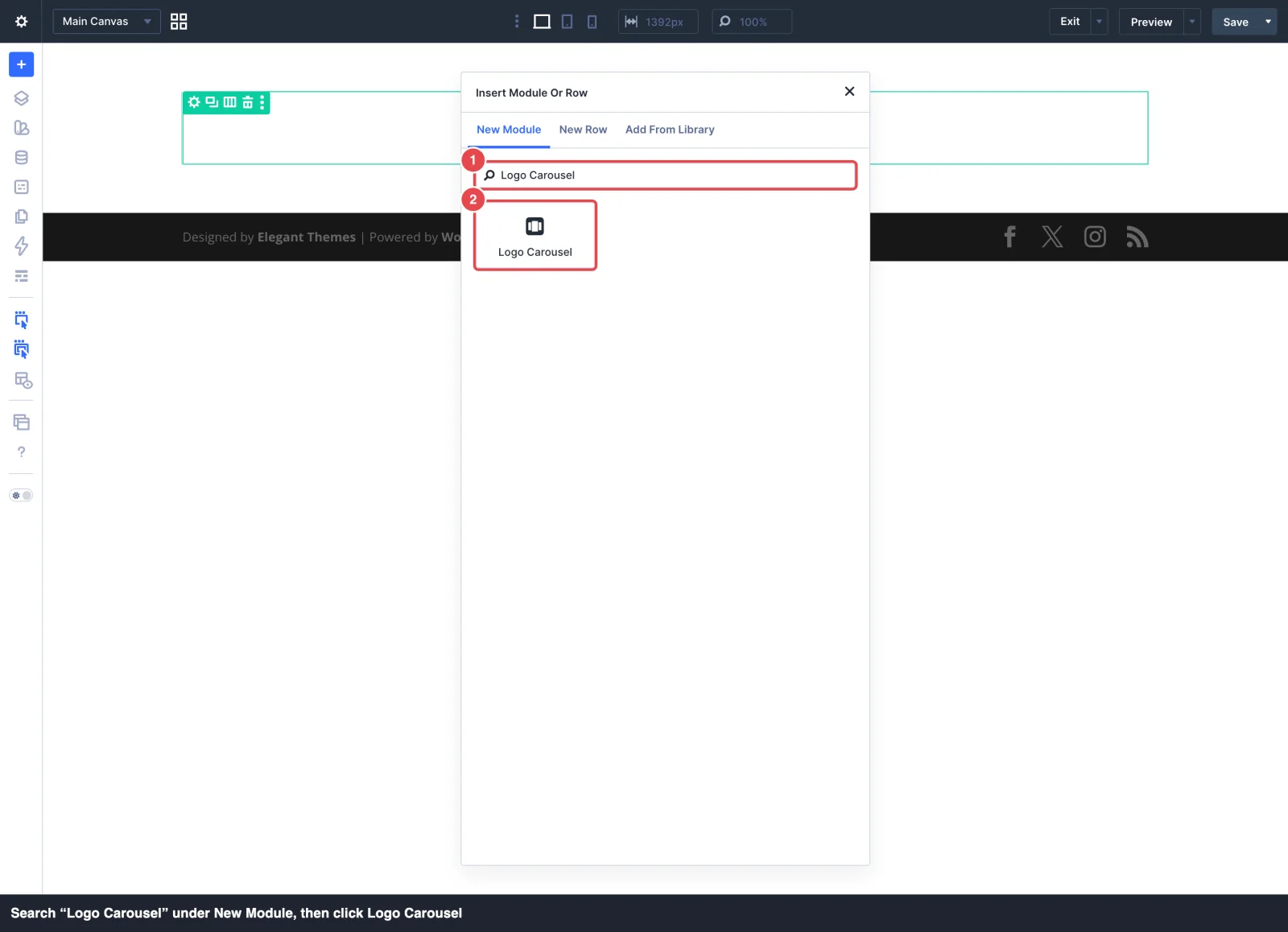Click the grid view icon beside Main Canvas
Viewport: 1288px width, 932px height.
coord(179,22)
